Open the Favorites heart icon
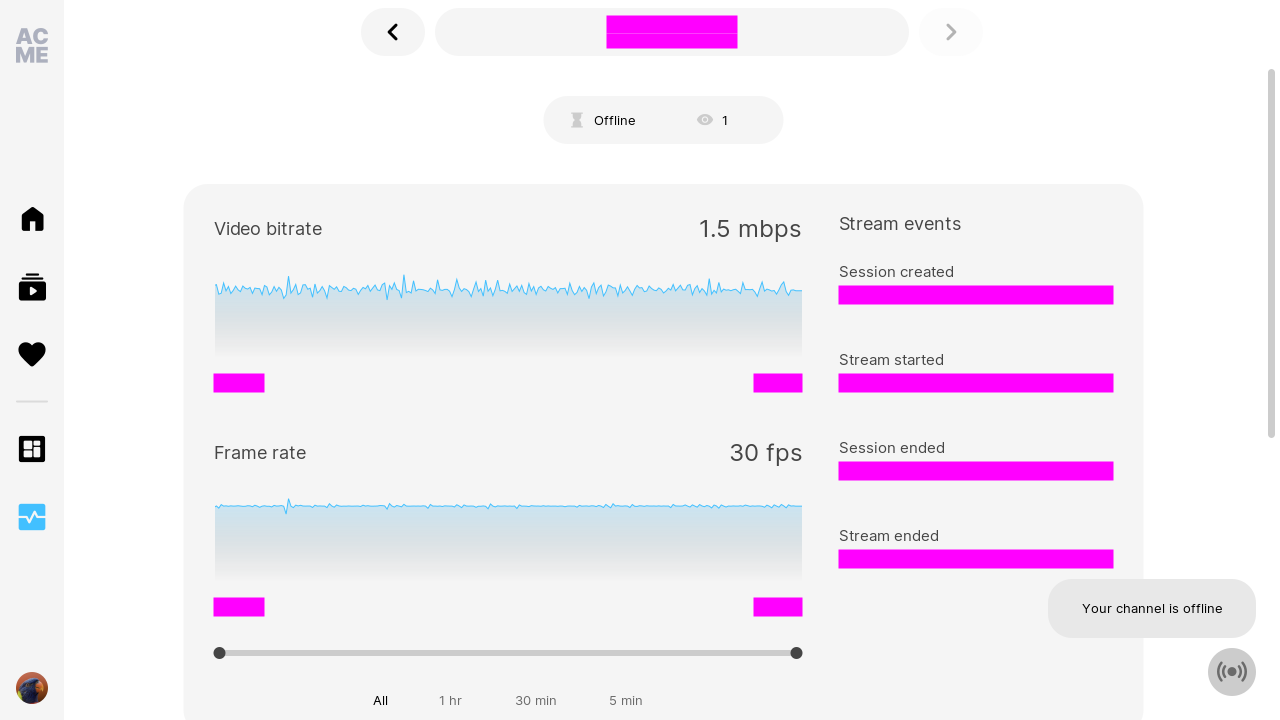 32,354
